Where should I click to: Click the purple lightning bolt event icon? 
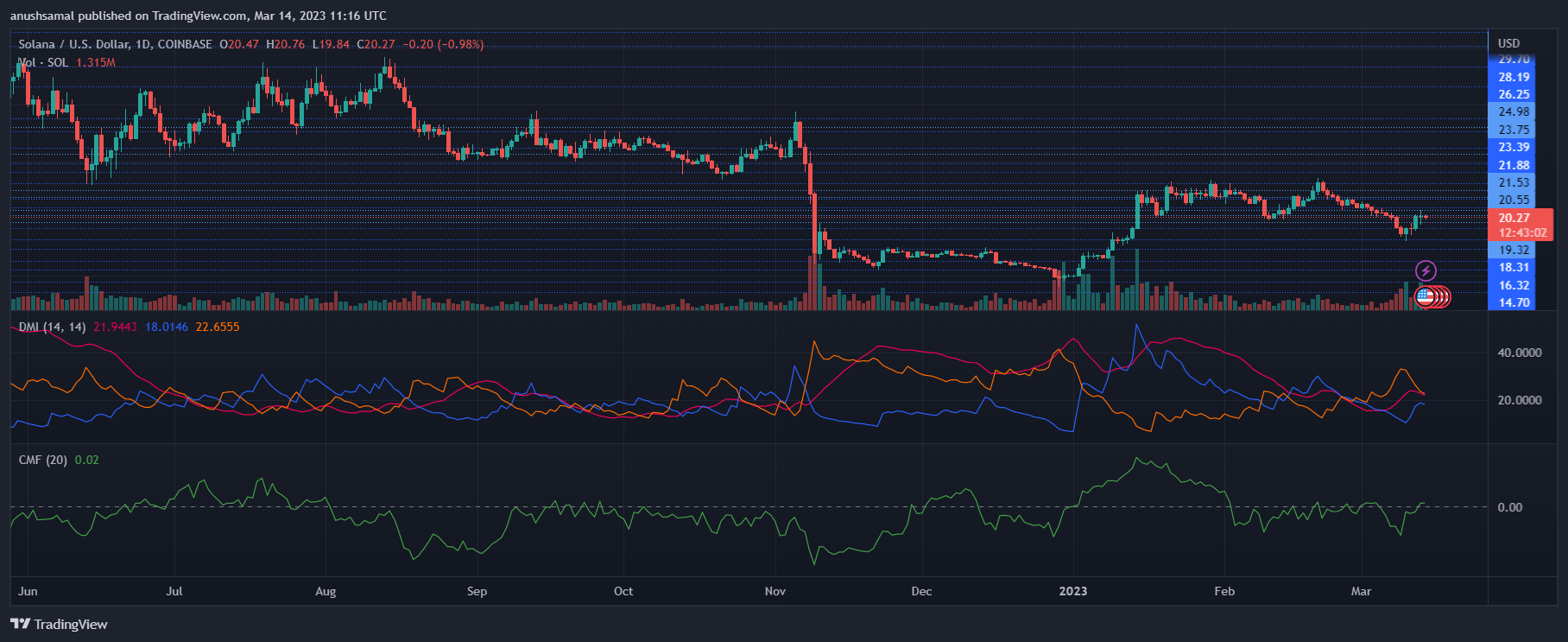(1426, 271)
